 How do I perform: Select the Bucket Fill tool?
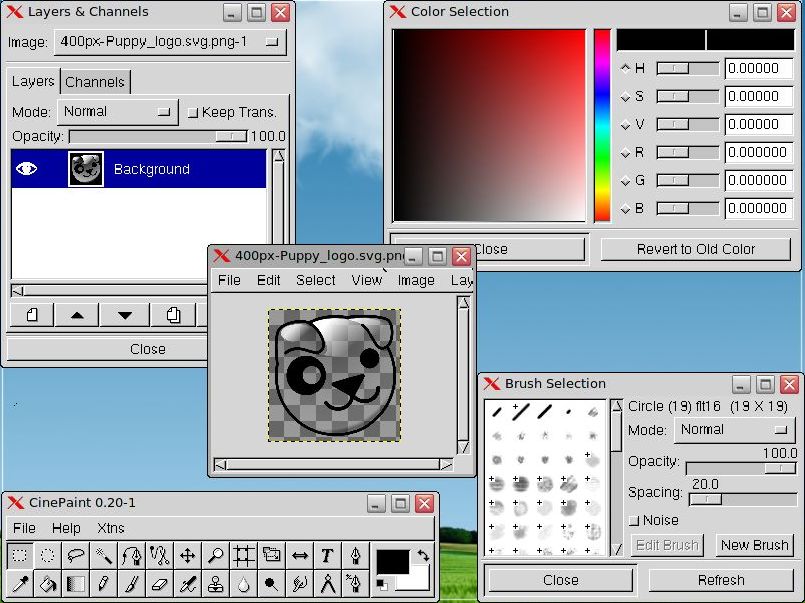click(x=48, y=583)
